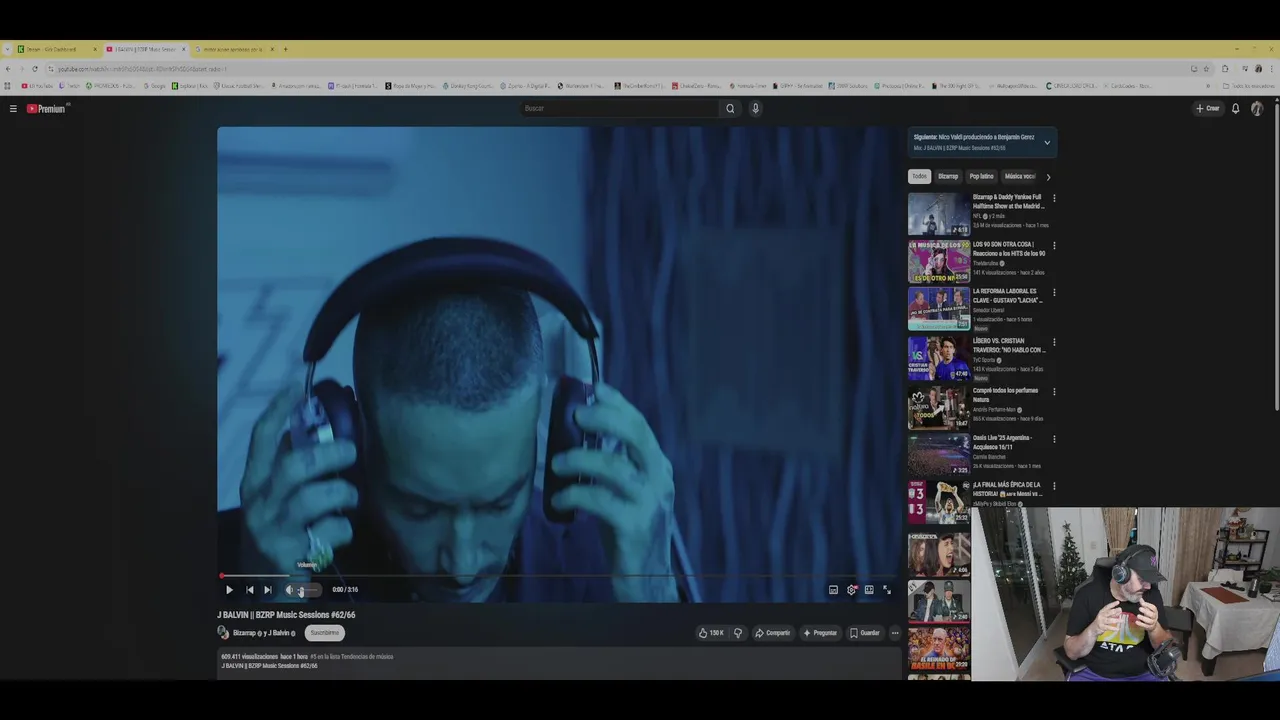Start voice search with the microphone icon
The width and height of the screenshot is (1280, 720).
point(755,109)
